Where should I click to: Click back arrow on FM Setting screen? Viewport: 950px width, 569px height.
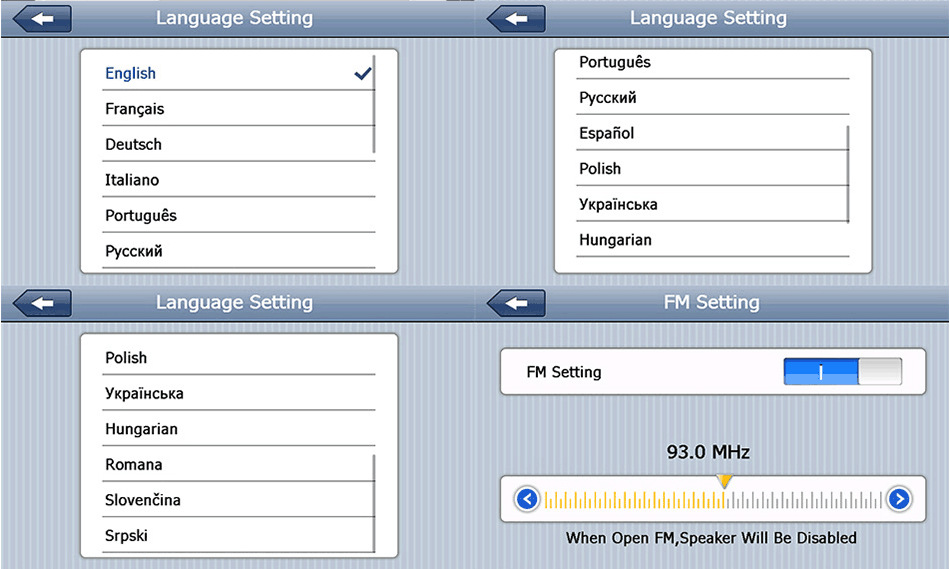pos(516,302)
